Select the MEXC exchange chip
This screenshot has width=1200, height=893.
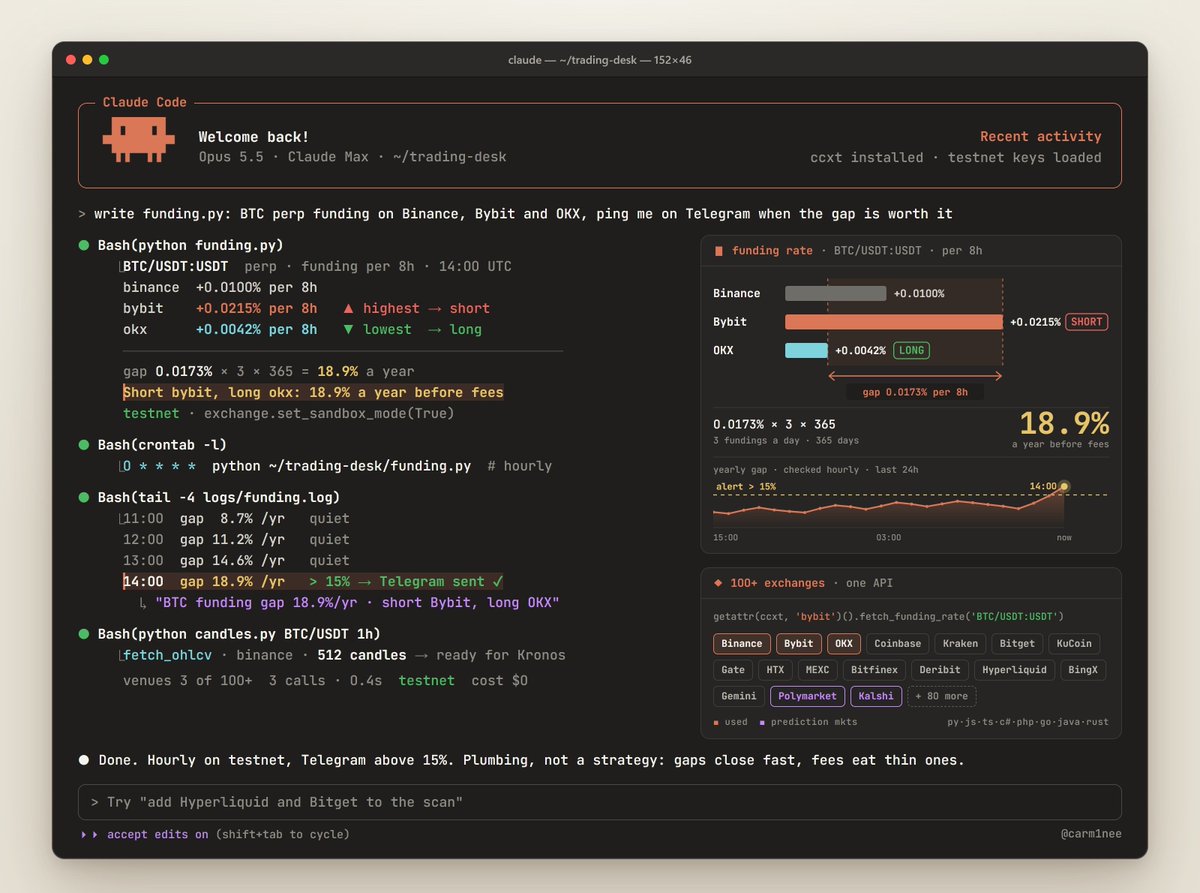pyautogui.click(x=817, y=670)
